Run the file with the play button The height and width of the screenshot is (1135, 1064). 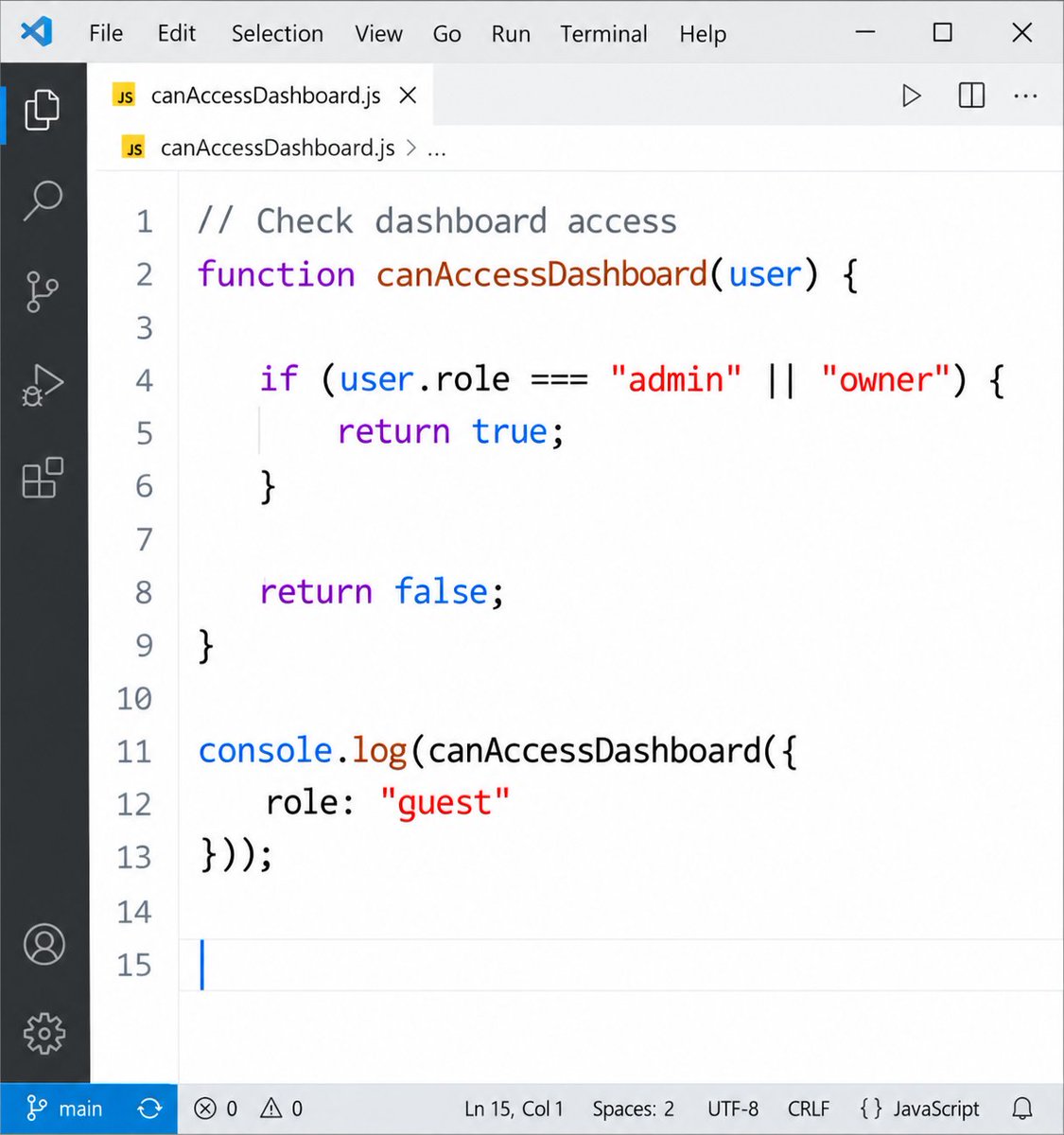pos(912,96)
